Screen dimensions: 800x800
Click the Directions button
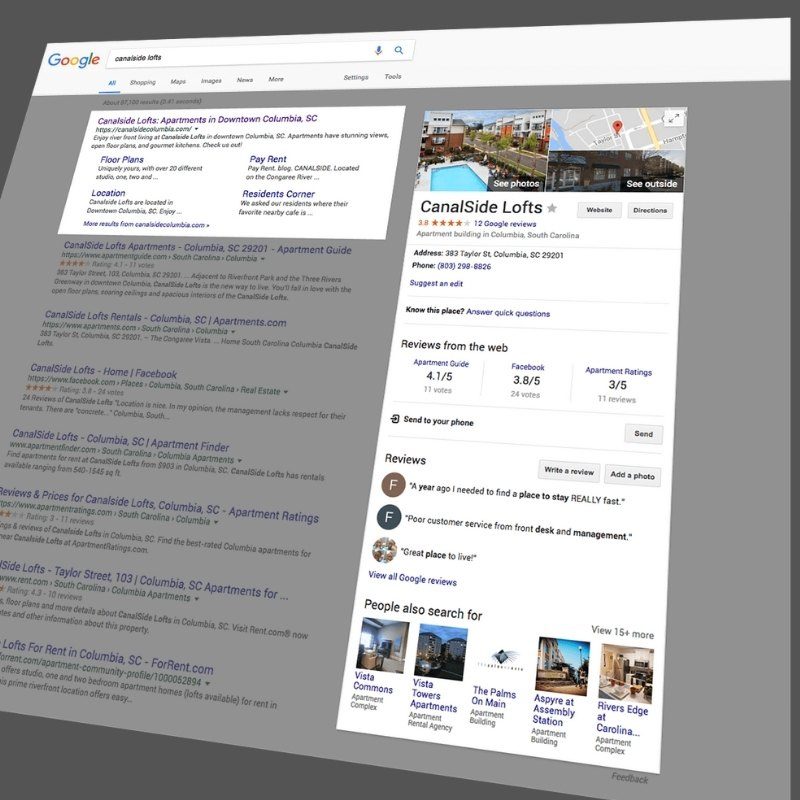[650, 210]
